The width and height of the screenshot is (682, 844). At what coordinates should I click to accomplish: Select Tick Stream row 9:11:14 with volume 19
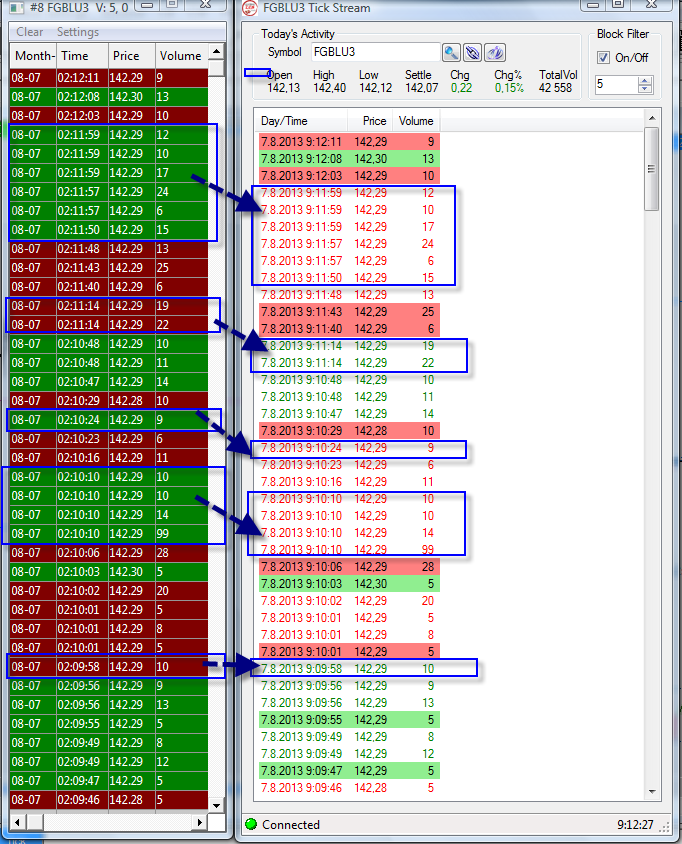349,346
